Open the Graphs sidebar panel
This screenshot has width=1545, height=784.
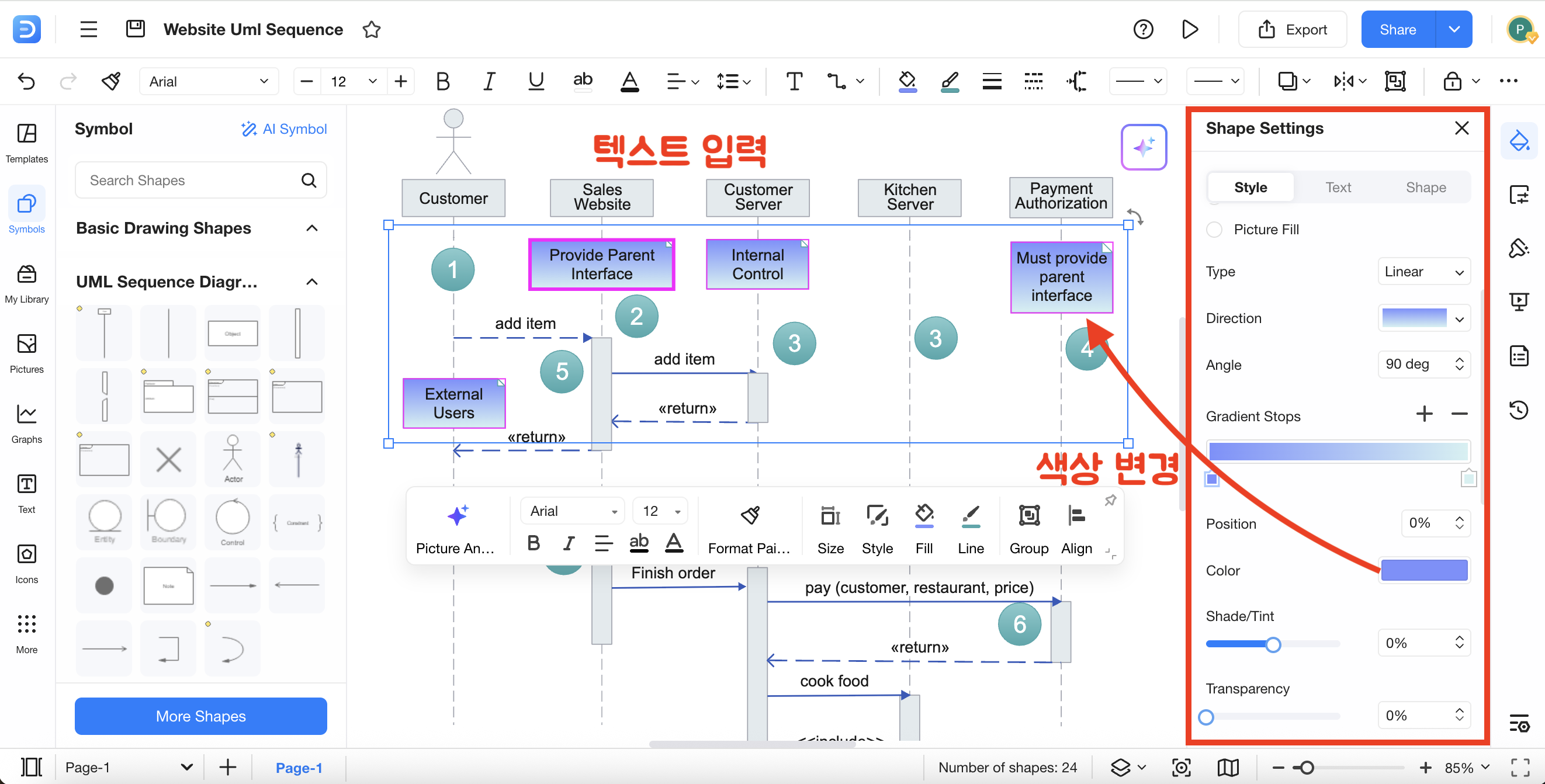[x=26, y=424]
